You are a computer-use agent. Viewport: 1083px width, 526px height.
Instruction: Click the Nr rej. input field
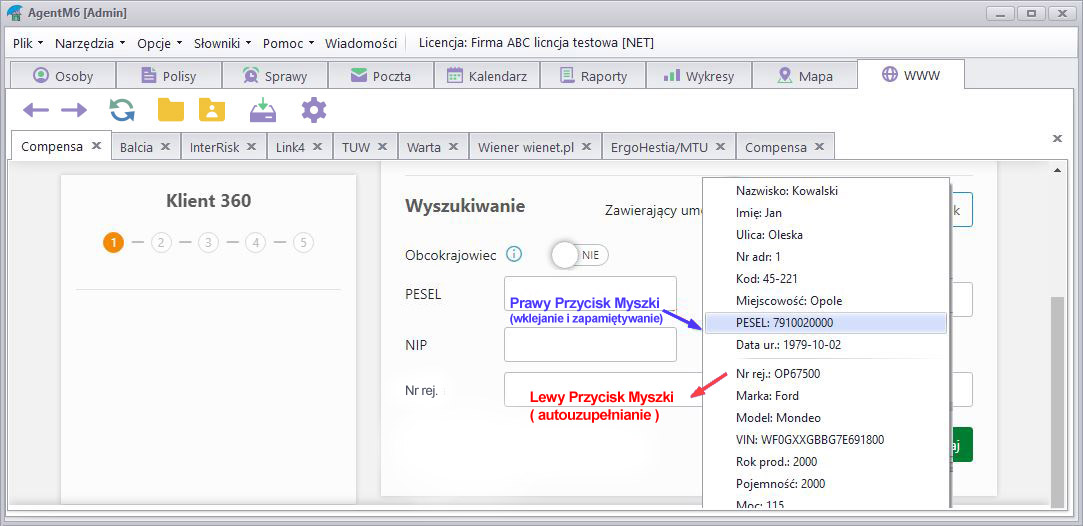point(602,389)
